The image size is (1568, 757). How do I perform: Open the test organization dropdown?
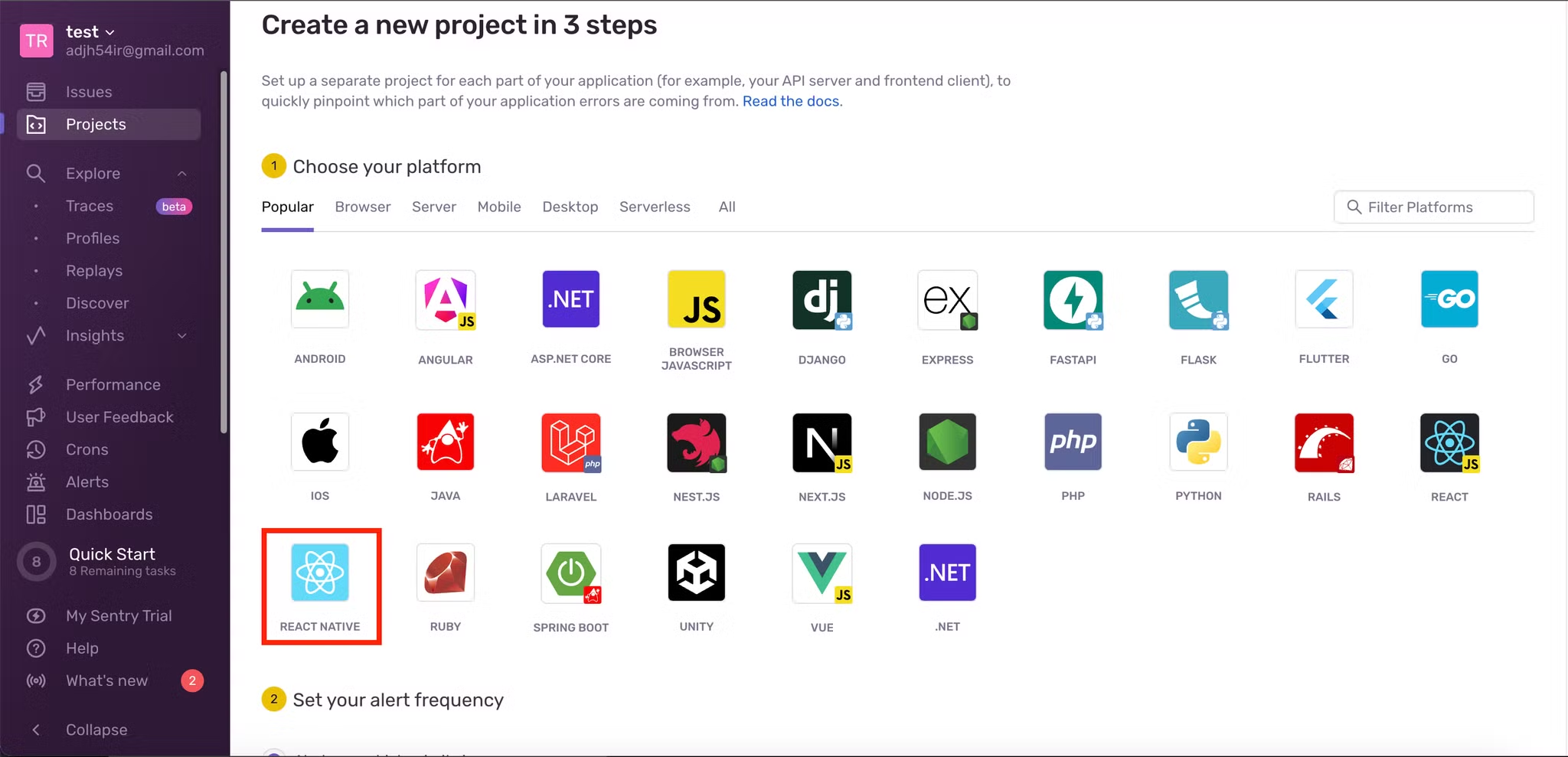[x=90, y=31]
